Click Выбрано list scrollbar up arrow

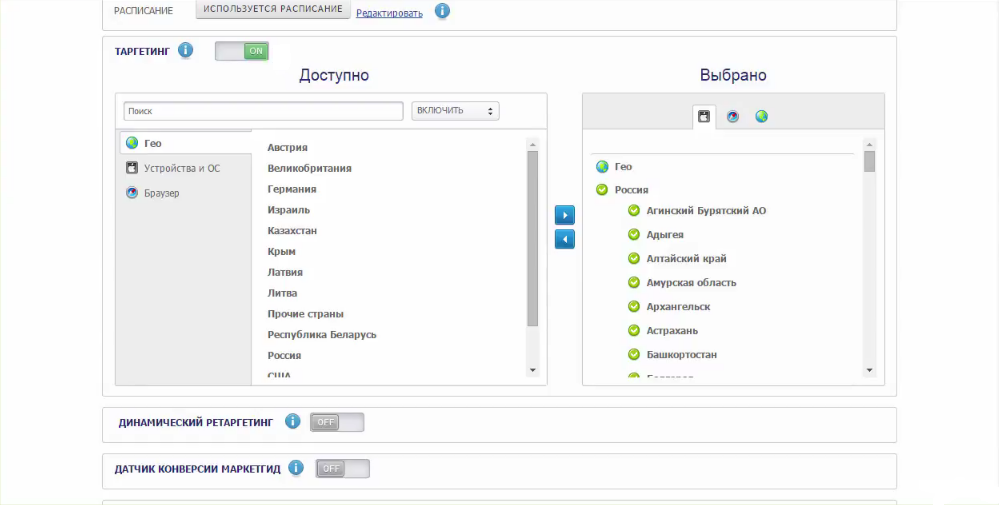(870, 145)
